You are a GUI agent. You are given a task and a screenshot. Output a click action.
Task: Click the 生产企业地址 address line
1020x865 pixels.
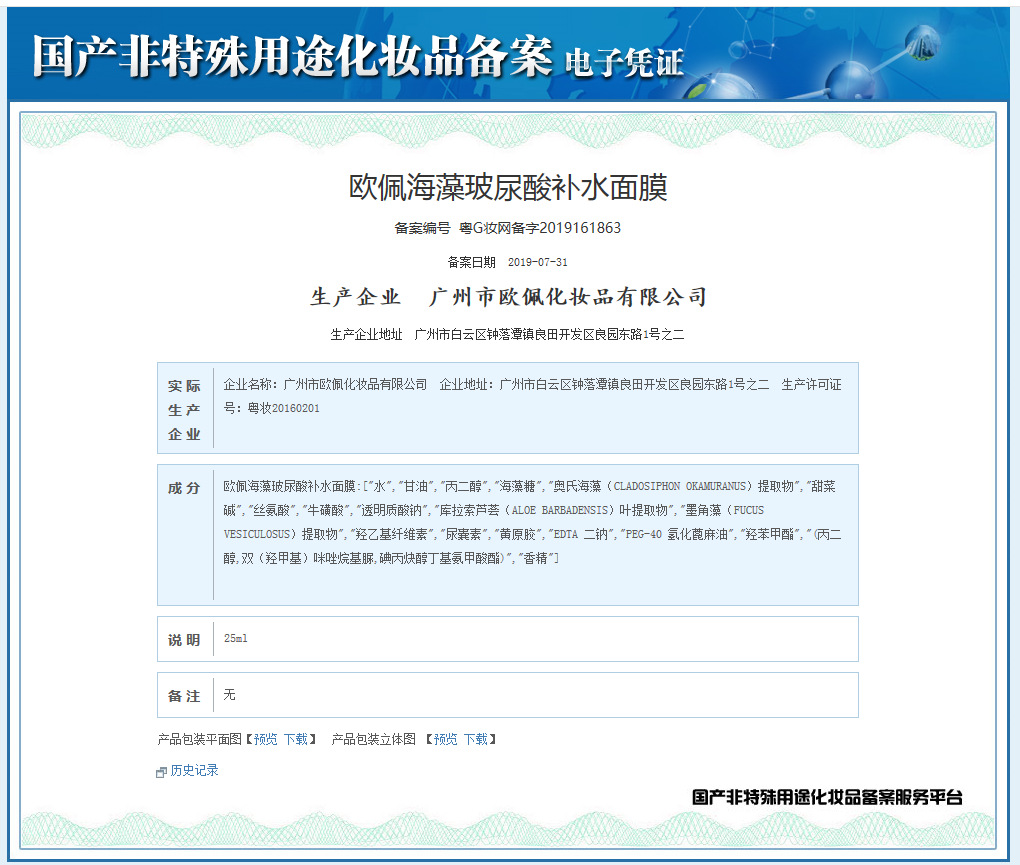click(507, 334)
